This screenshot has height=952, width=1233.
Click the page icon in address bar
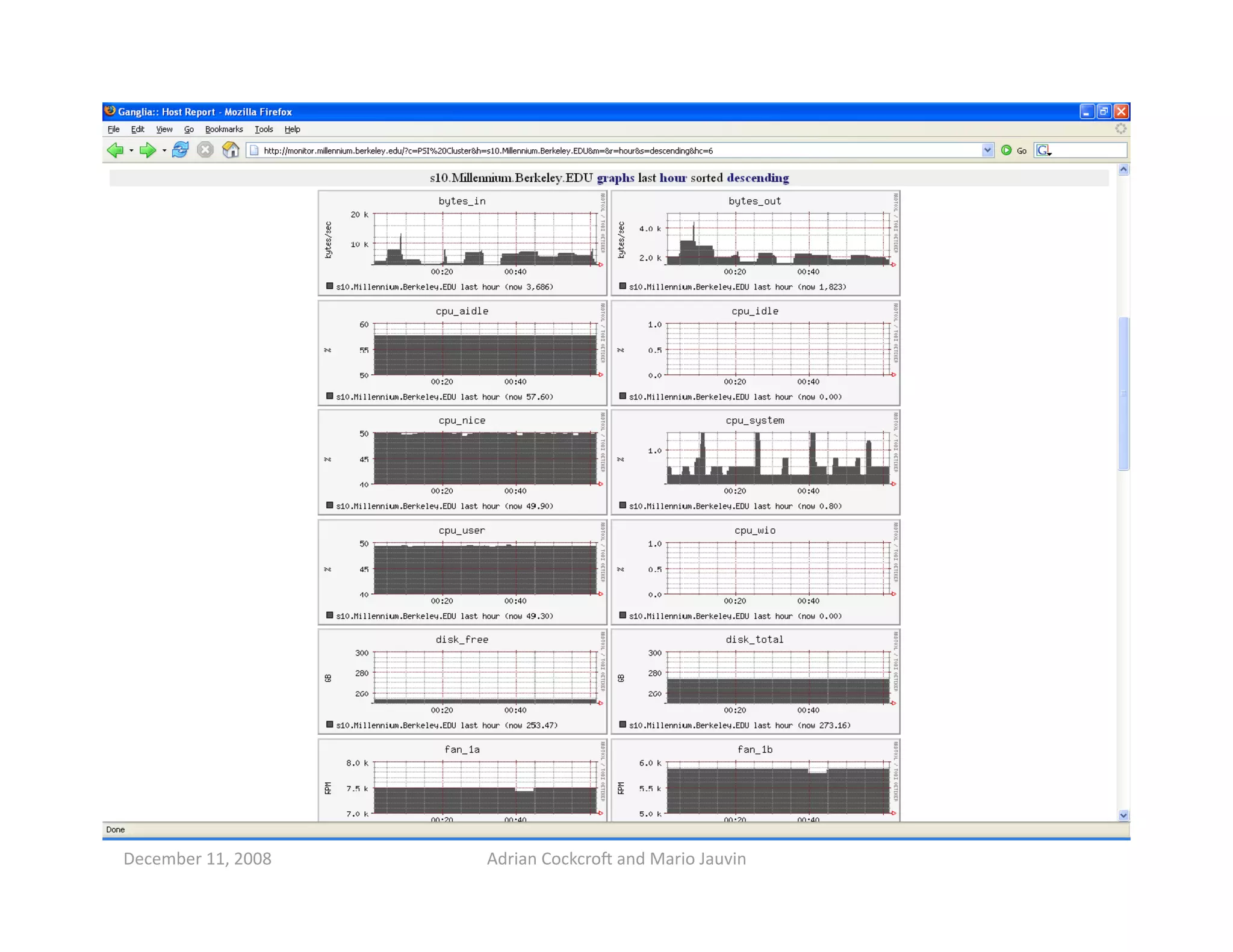[x=254, y=150]
